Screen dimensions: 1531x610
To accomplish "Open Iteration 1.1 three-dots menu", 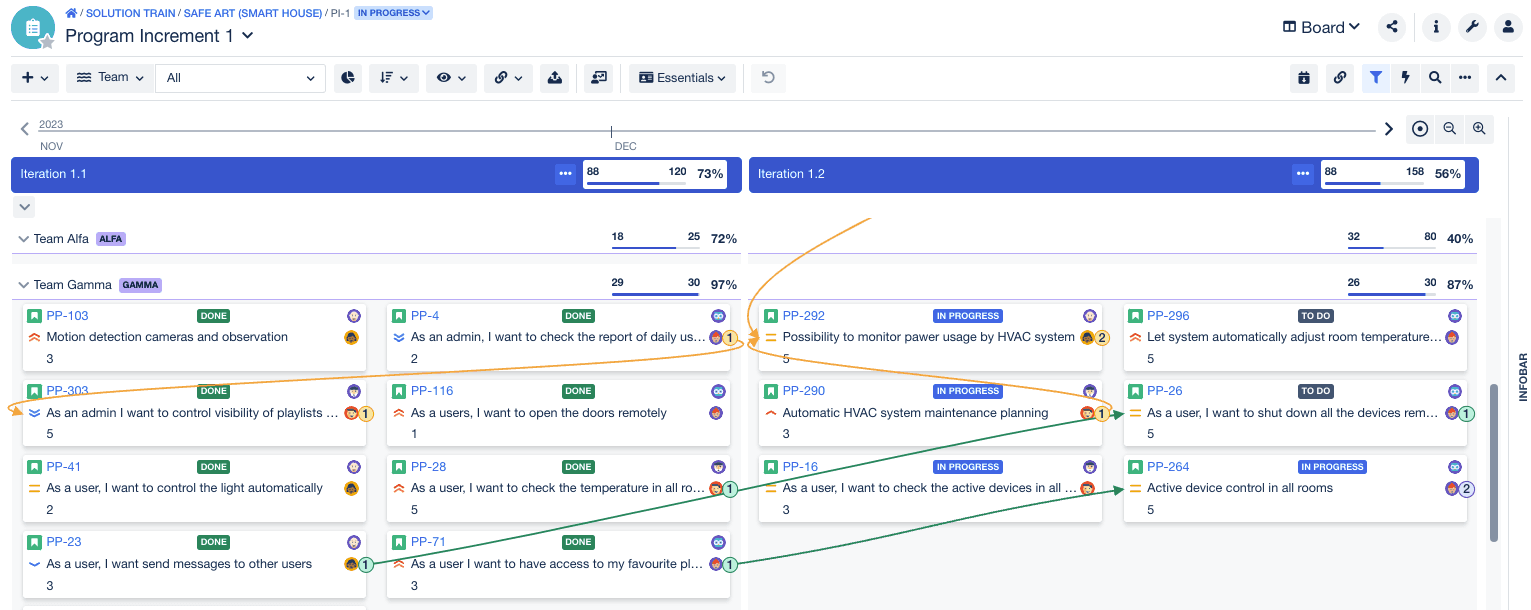I will point(566,174).
